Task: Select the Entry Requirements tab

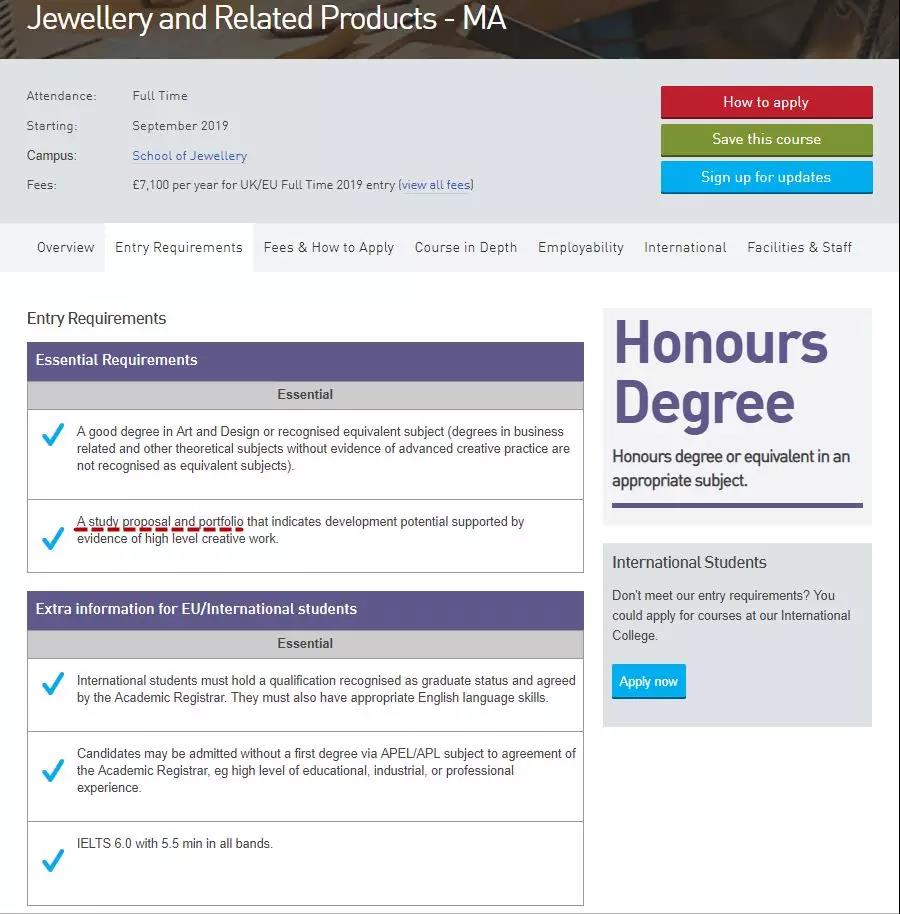Action: [x=179, y=248]
